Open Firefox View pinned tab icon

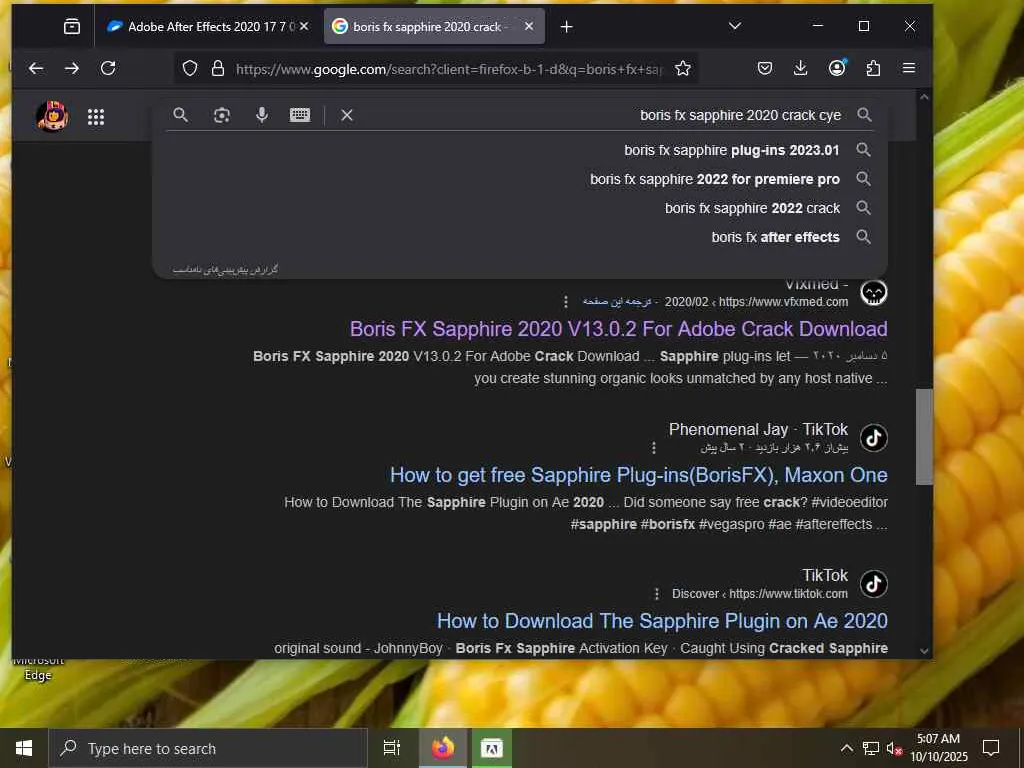click(x=72, y=26)
